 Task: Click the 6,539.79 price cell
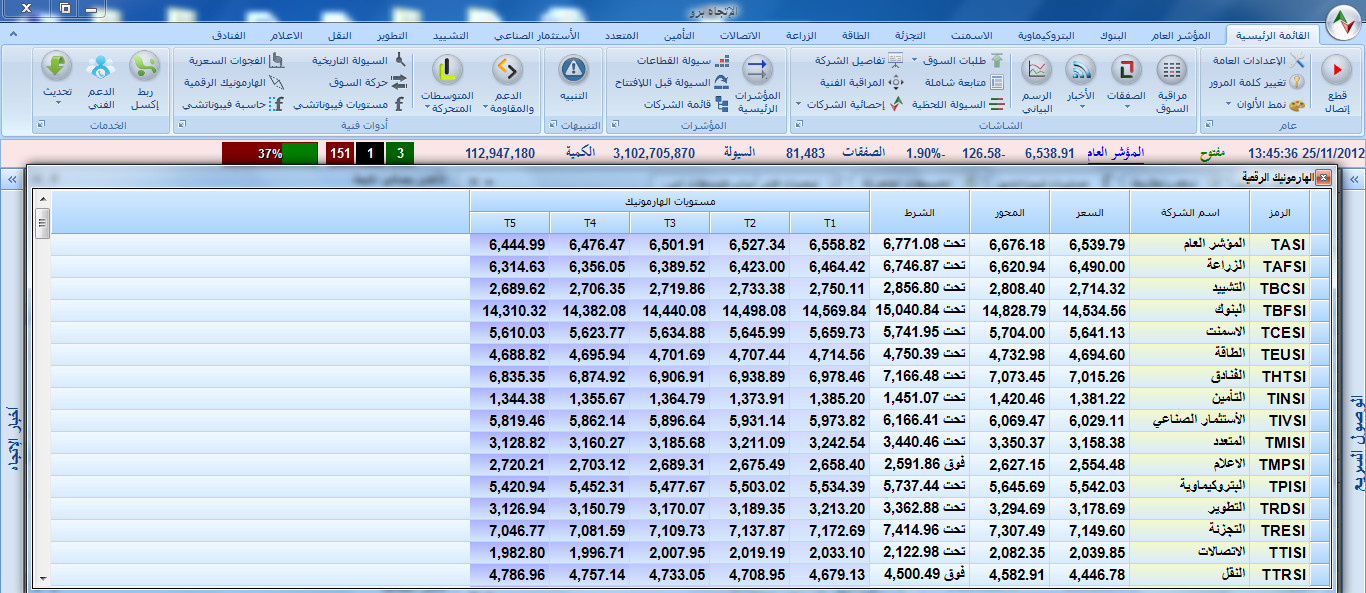(x=1089, y=244)
